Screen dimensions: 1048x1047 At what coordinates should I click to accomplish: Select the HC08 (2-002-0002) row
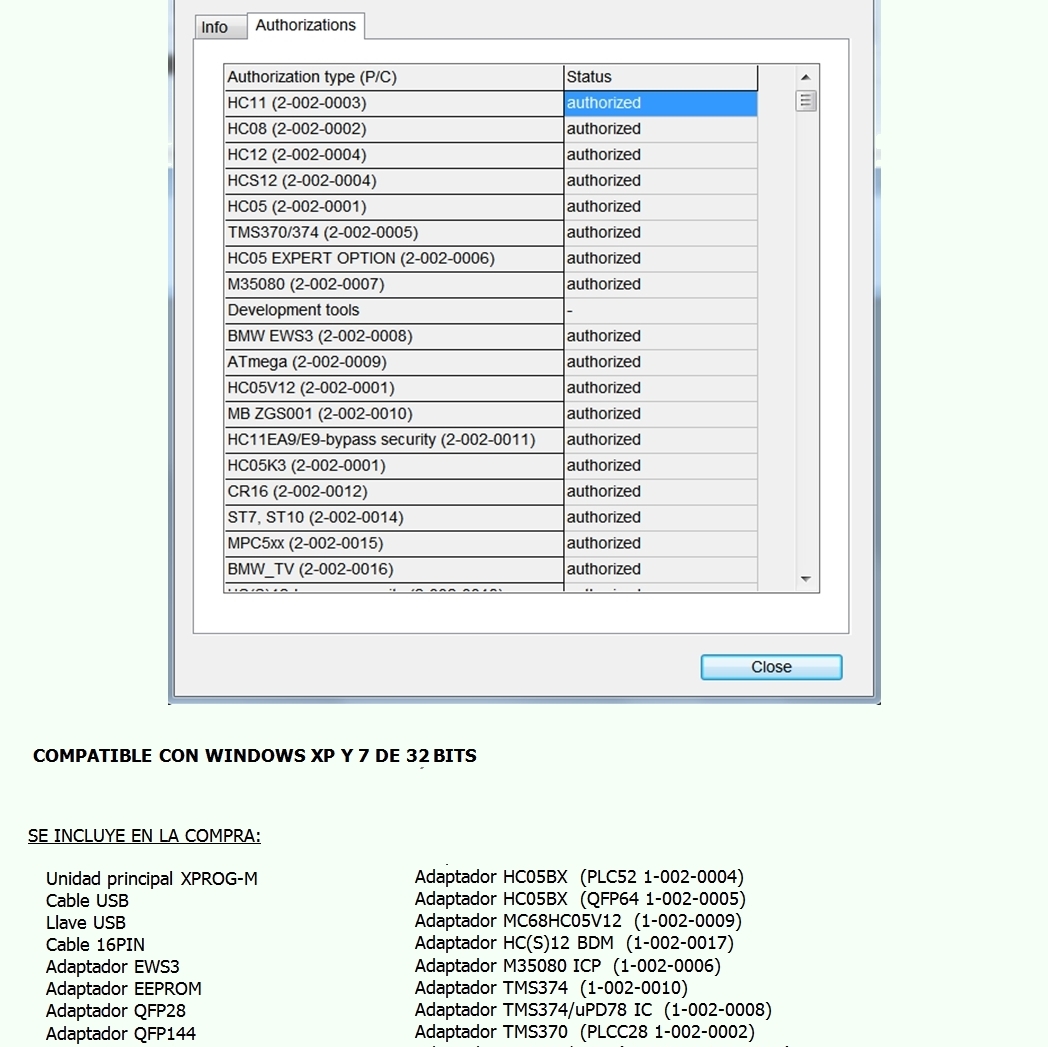coord(393,129)
